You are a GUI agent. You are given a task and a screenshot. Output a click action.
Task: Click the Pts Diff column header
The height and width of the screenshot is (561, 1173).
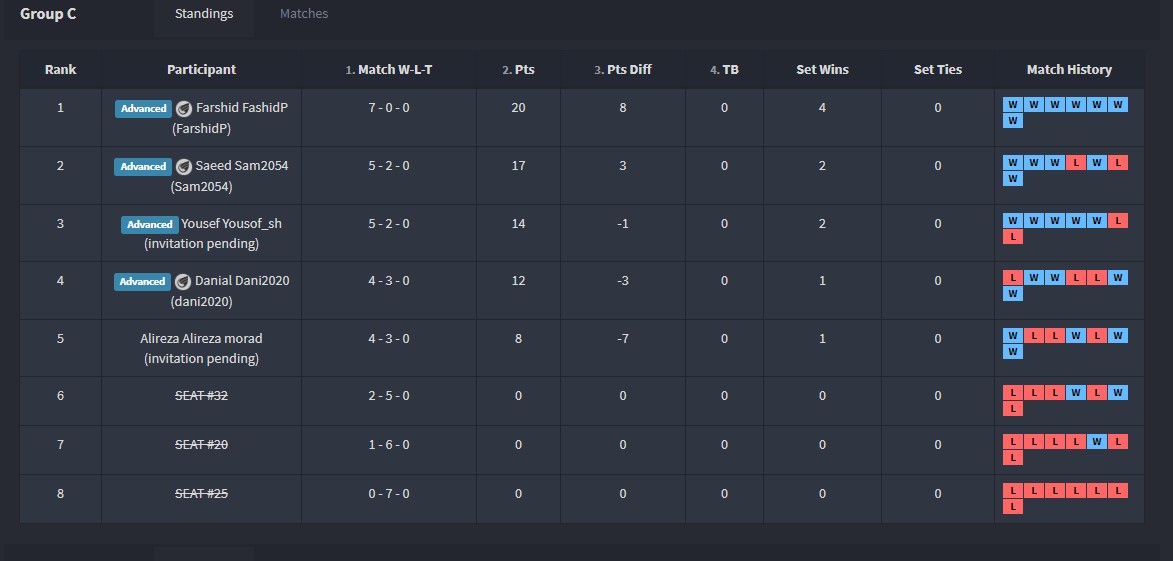pos(622,70)
